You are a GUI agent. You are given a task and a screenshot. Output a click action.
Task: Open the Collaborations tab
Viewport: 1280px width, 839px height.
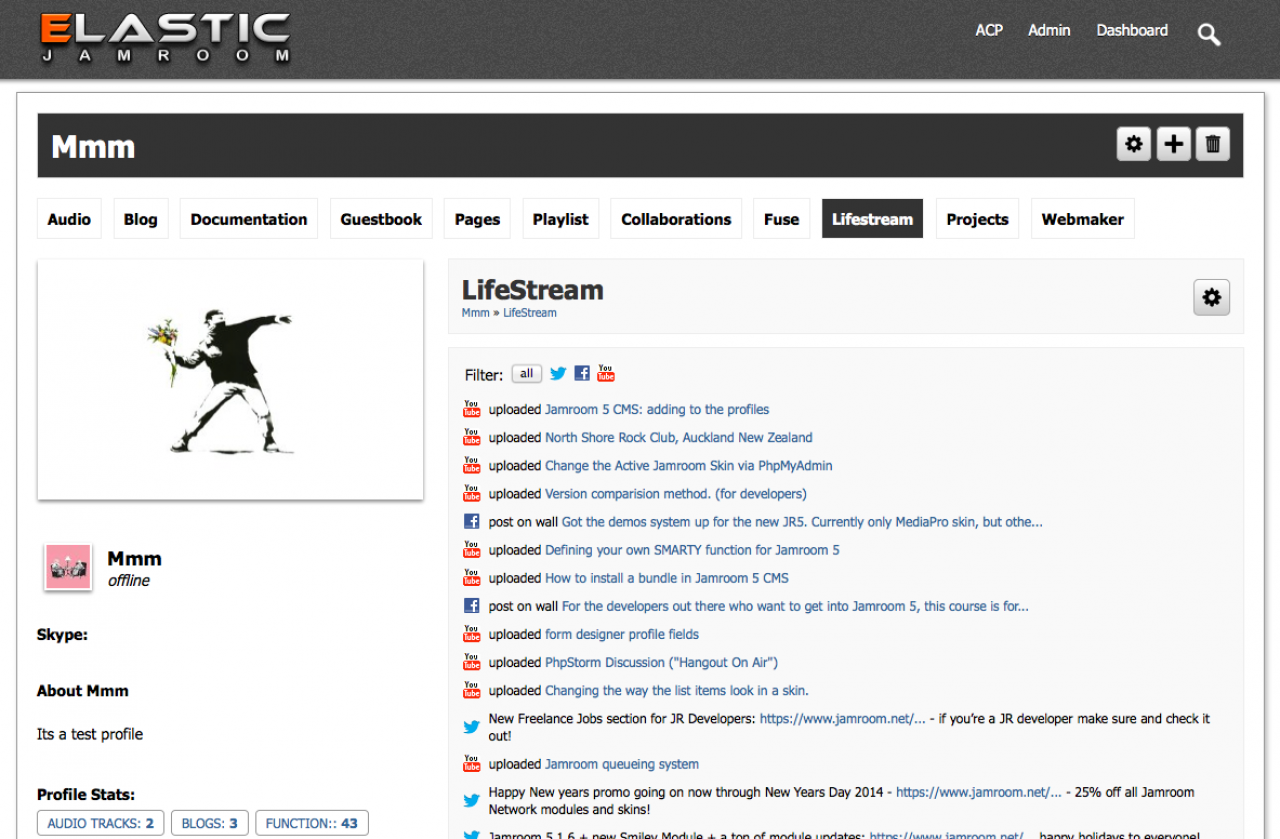pyautogui.click(x=676, y=219)
